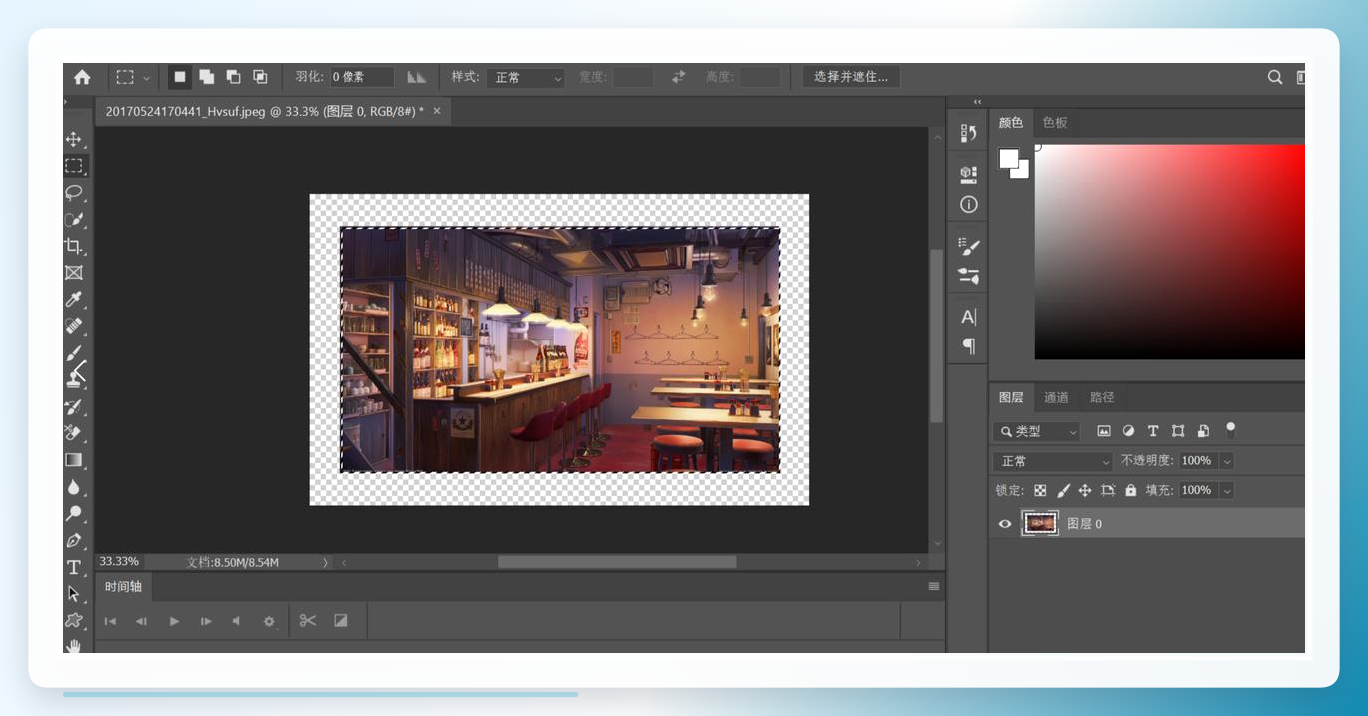The width and height of the screenshot is (1368, 716).
Task: Expand the 填充 fill dropdown arrow
Action: [x=1227, y=490]
